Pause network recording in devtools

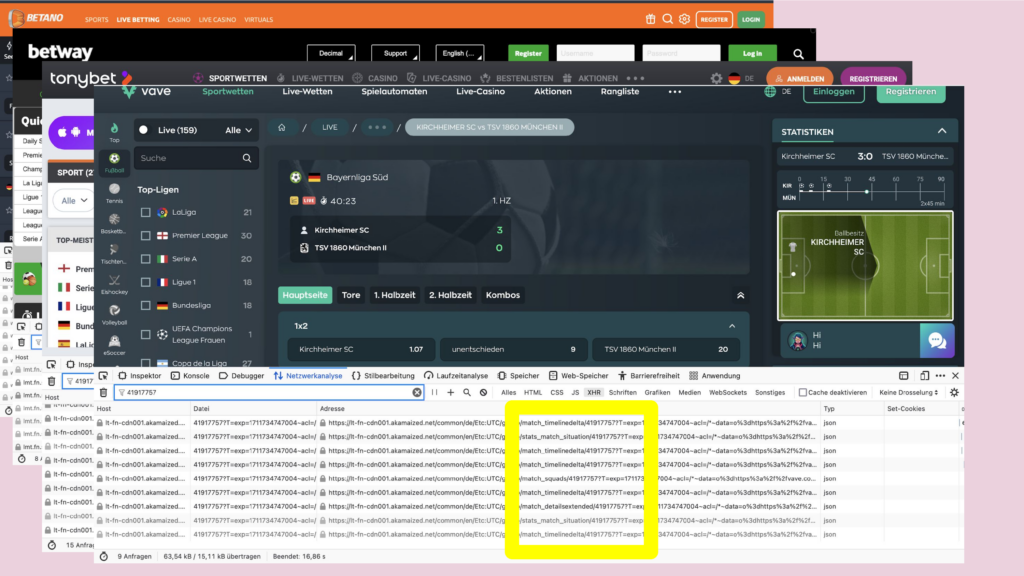[x=434, y=392]
